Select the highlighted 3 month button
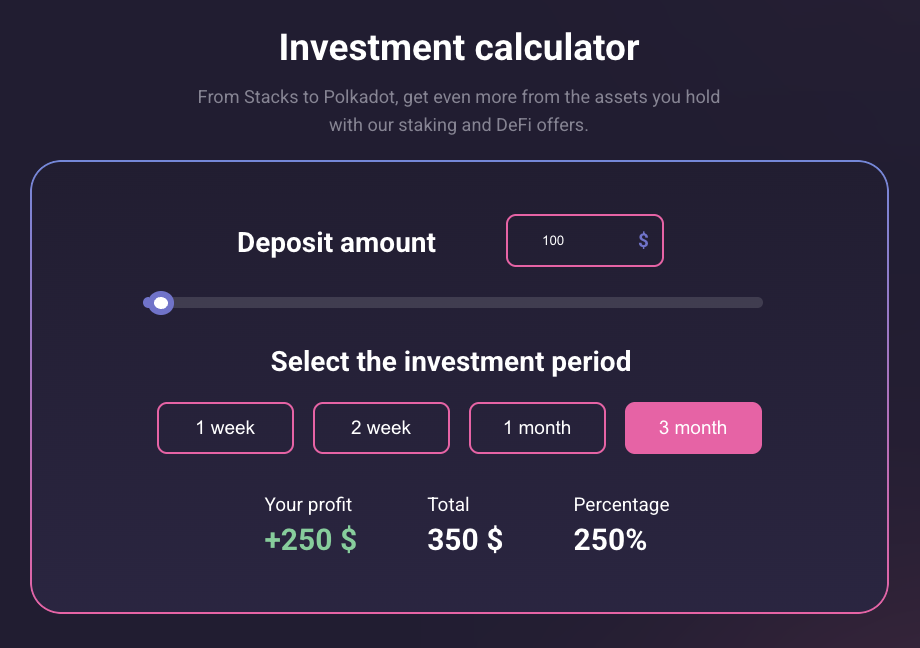Viewport: 920px width, 648px height. [693, 428]
